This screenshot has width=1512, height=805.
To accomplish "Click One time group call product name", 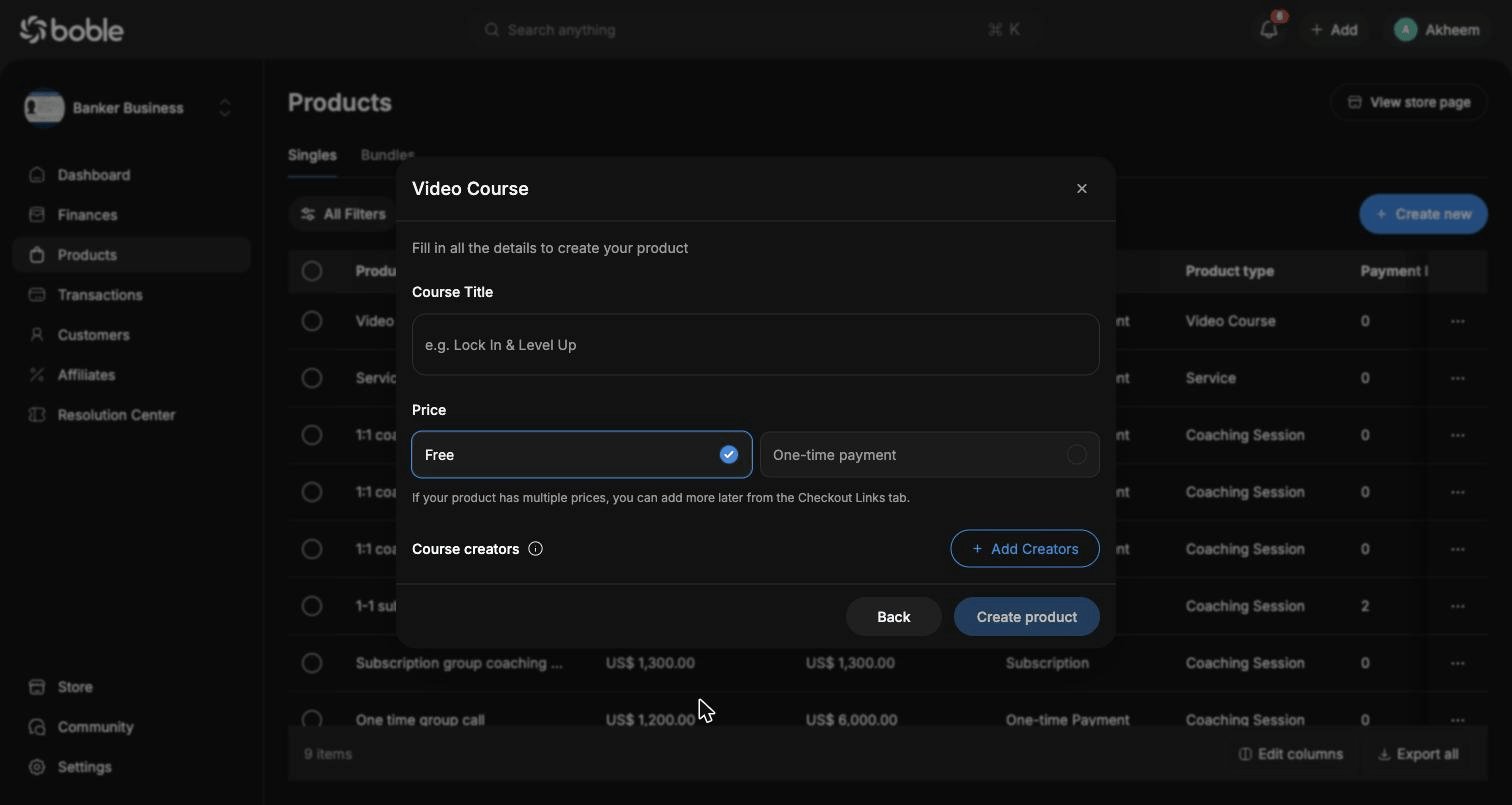I will 420,720.
